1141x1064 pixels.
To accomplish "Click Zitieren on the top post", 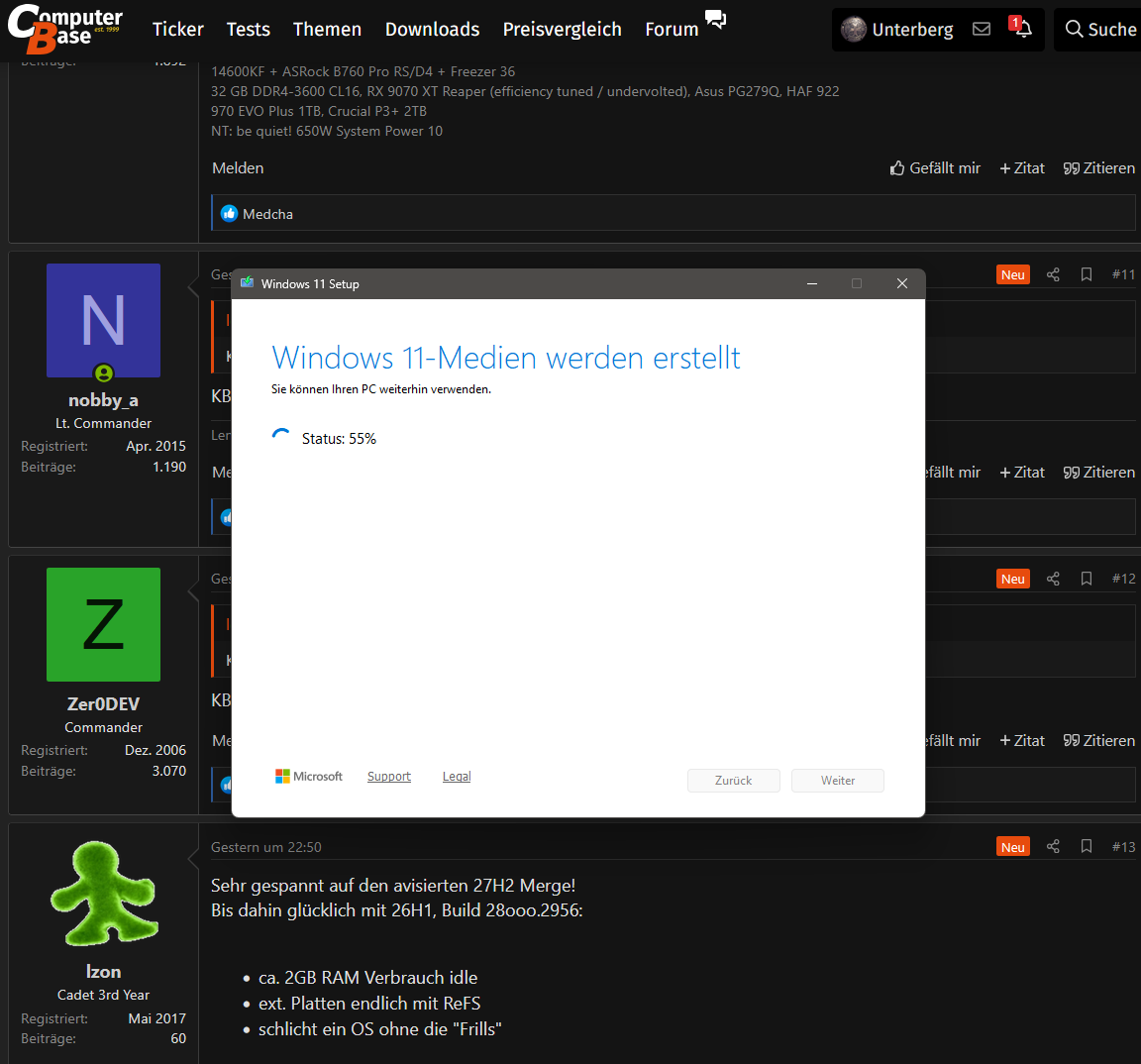I will (1098, 168).
